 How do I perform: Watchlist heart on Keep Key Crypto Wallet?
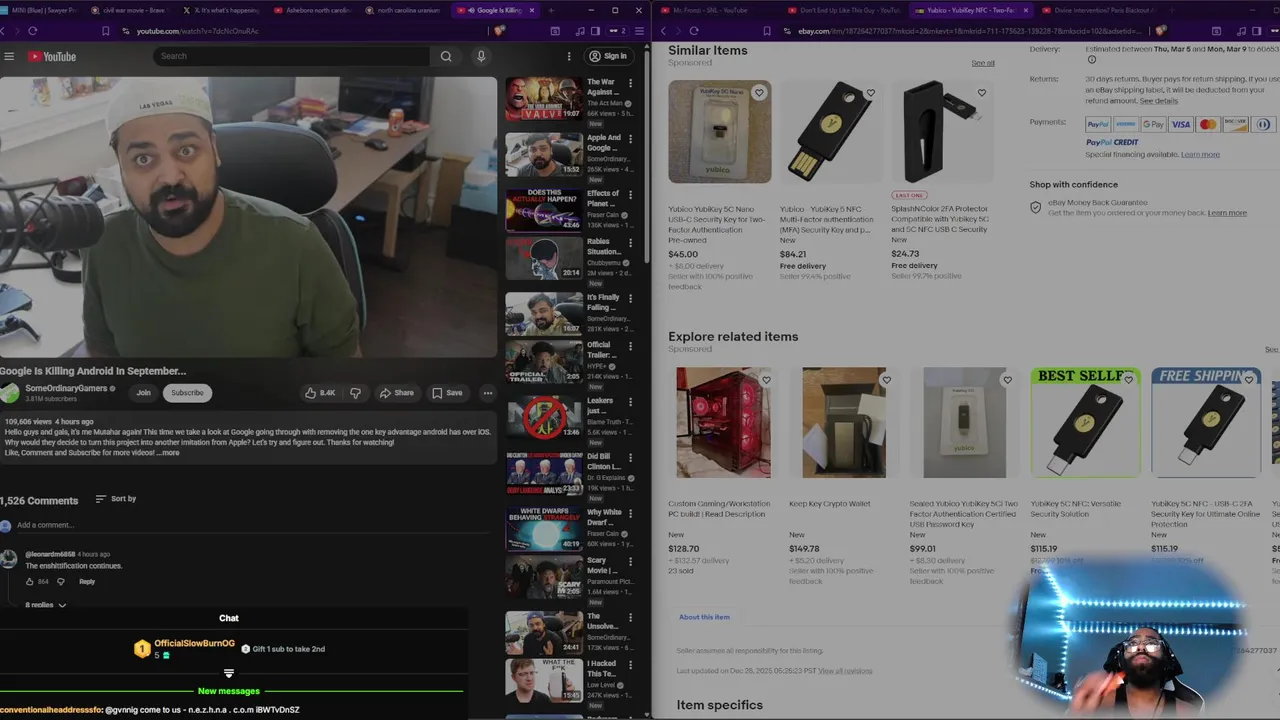(x=886, y=380)
